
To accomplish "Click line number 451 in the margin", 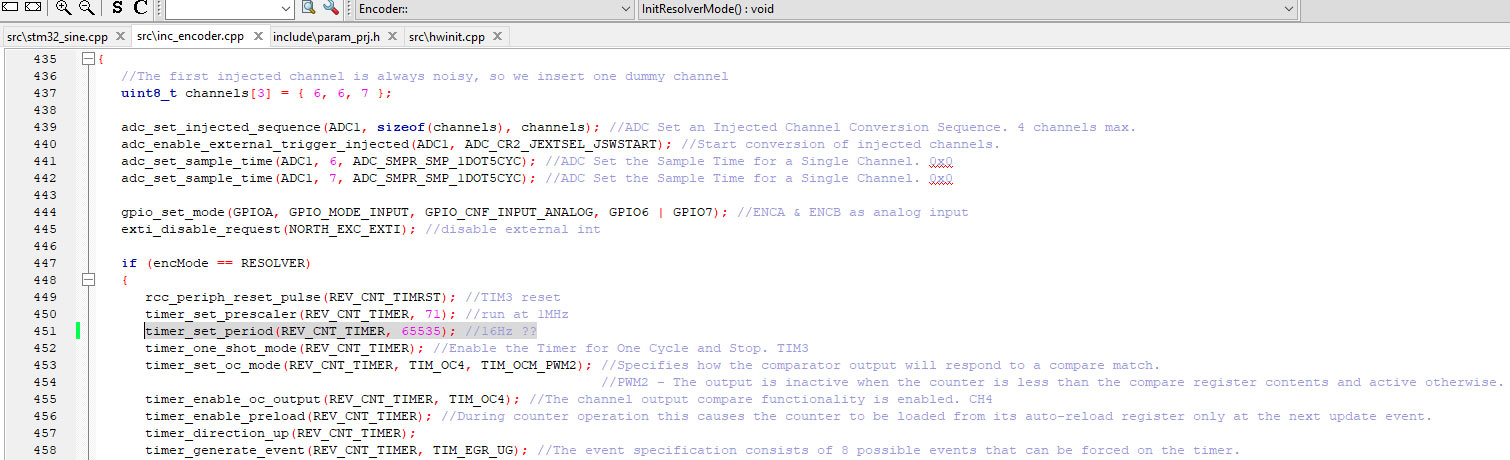I will coord(44,331).
